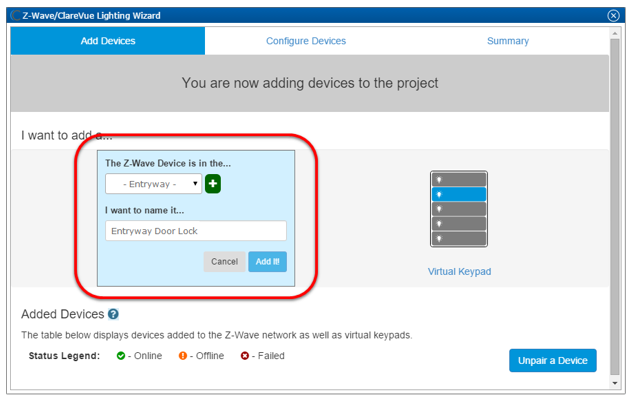Switch to the Configure Devices tab
631x400 pixels.
coord(306,41)
